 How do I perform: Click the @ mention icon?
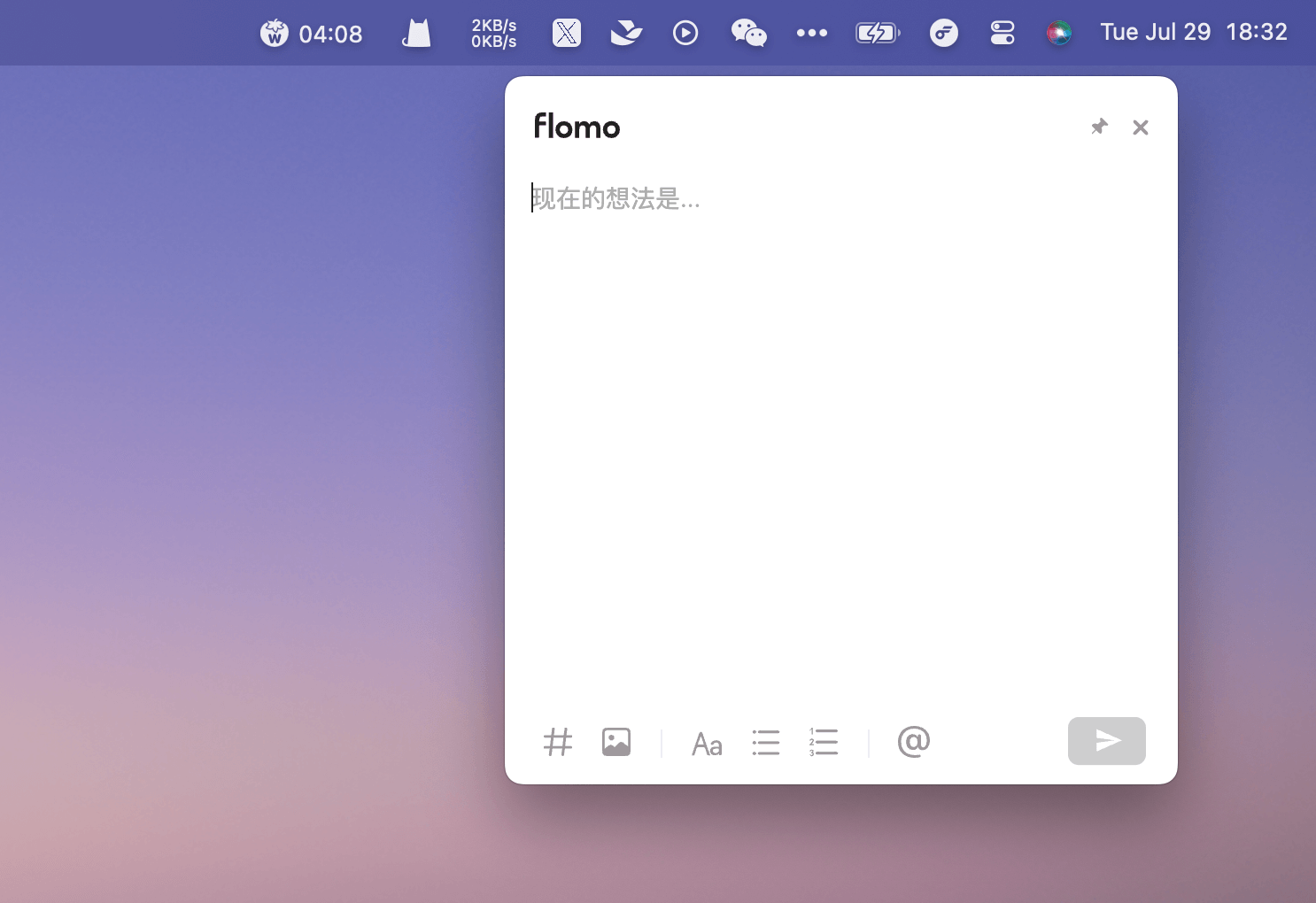click(x=913, y=742)
